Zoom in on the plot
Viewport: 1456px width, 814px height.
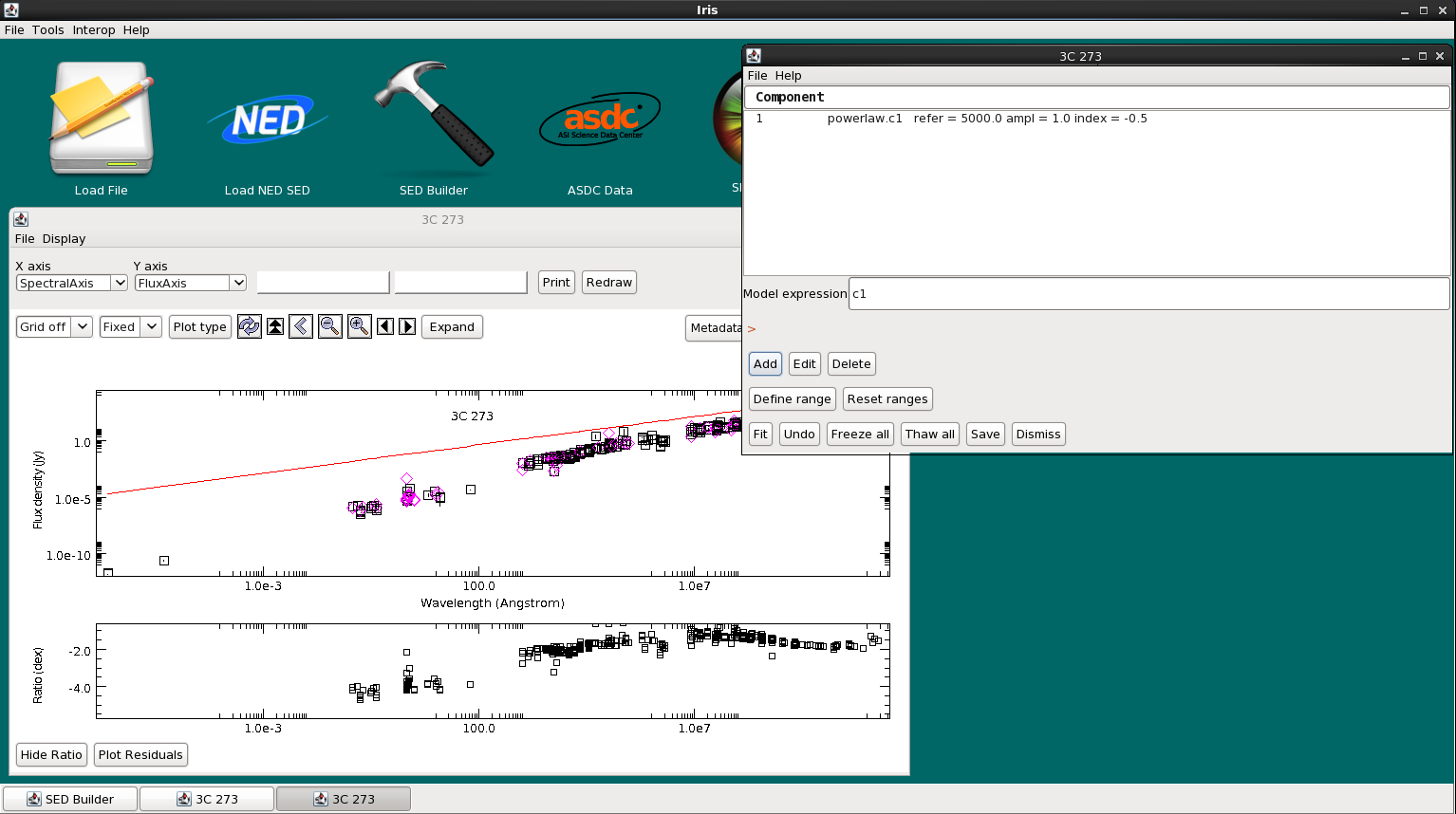pos(360,326)
